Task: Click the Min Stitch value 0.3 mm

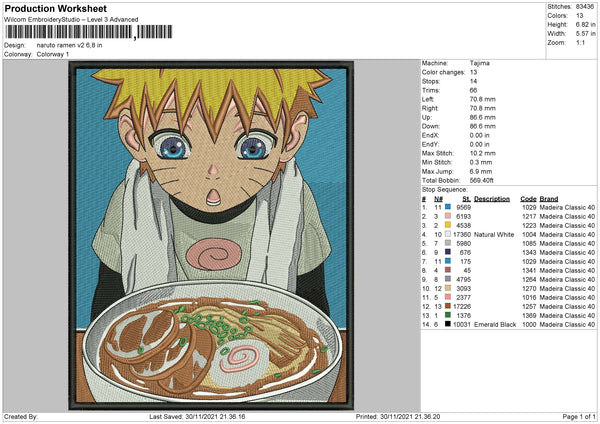Action: pyautogui.click(x=481, y=162)
